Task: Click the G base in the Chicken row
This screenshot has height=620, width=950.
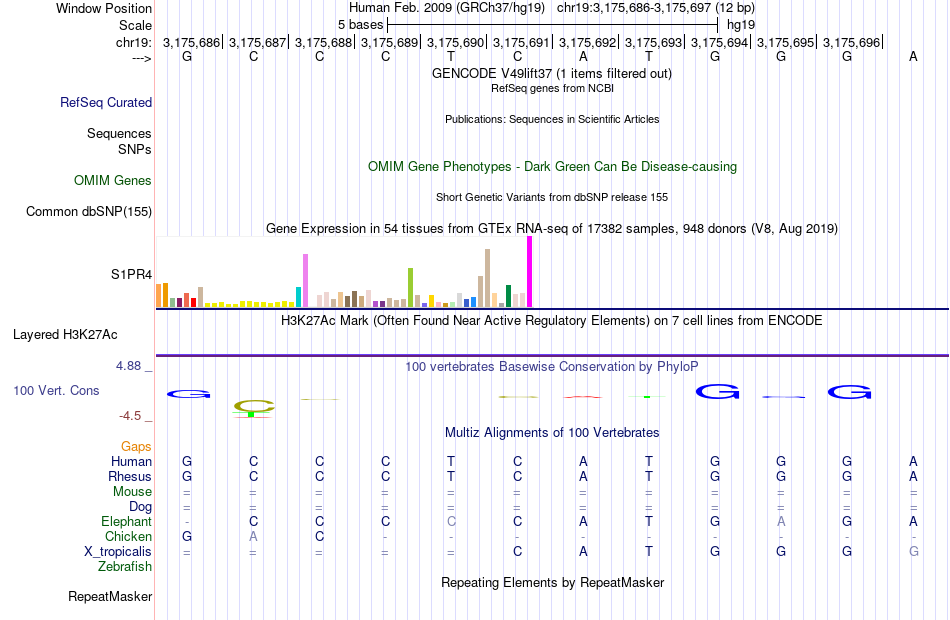Action: click(x=187, y=536)
